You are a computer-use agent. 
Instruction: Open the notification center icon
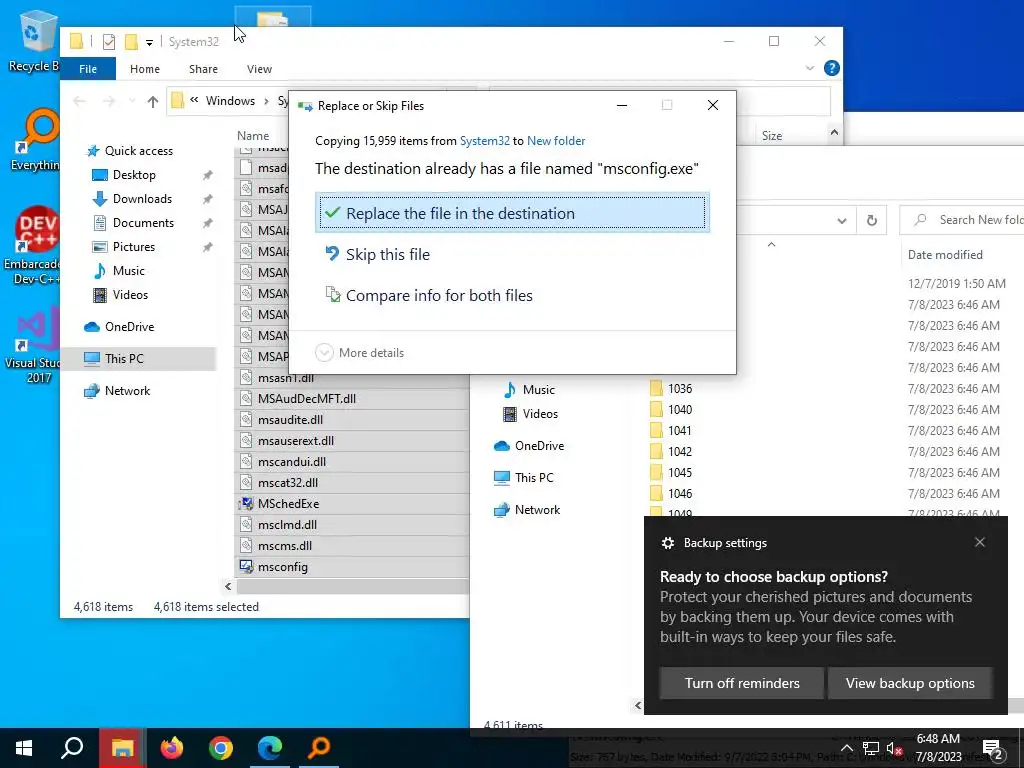pyautogui.click(x=993, y=749)
